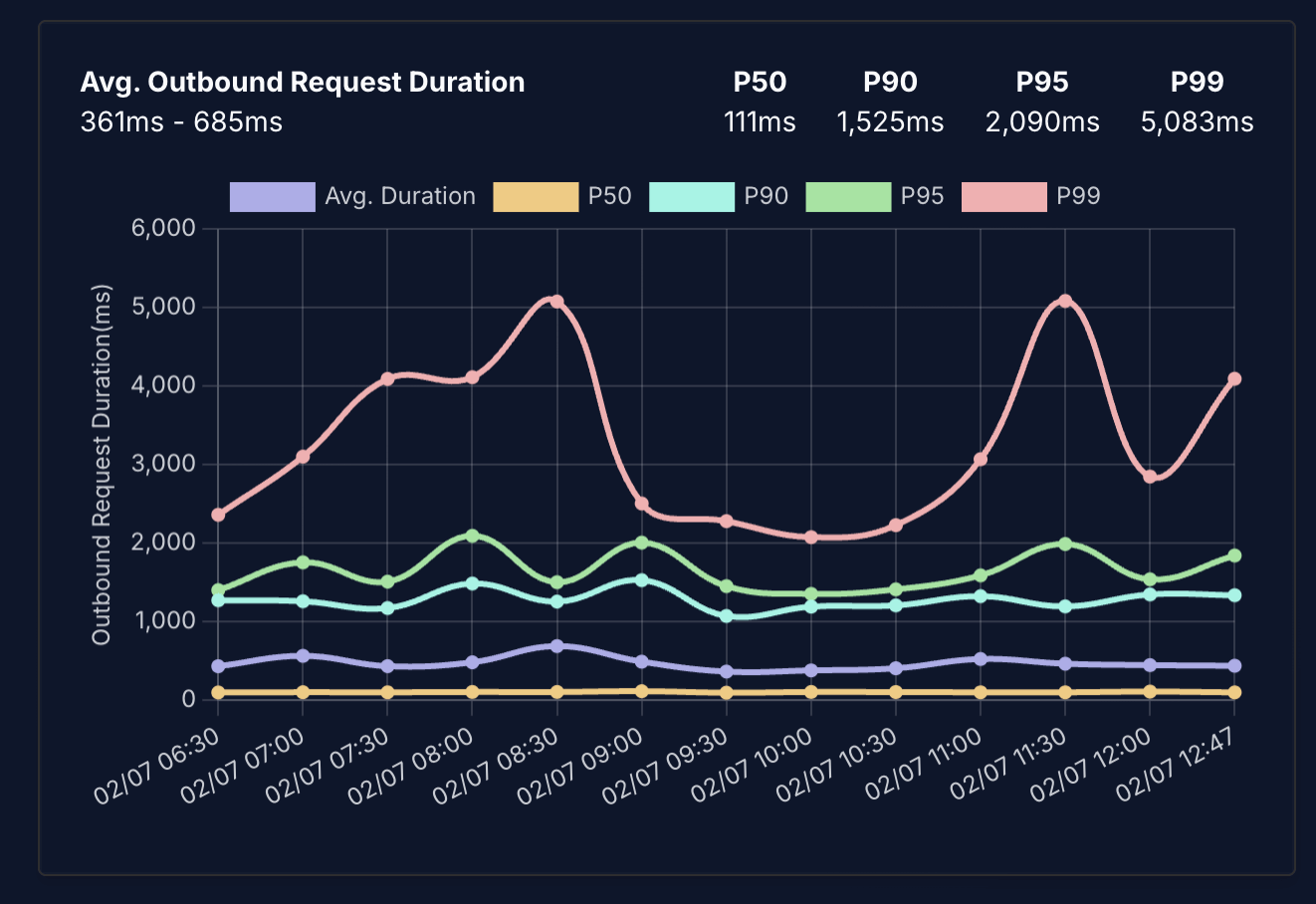Click the P50 111ms summary stat

760,121
